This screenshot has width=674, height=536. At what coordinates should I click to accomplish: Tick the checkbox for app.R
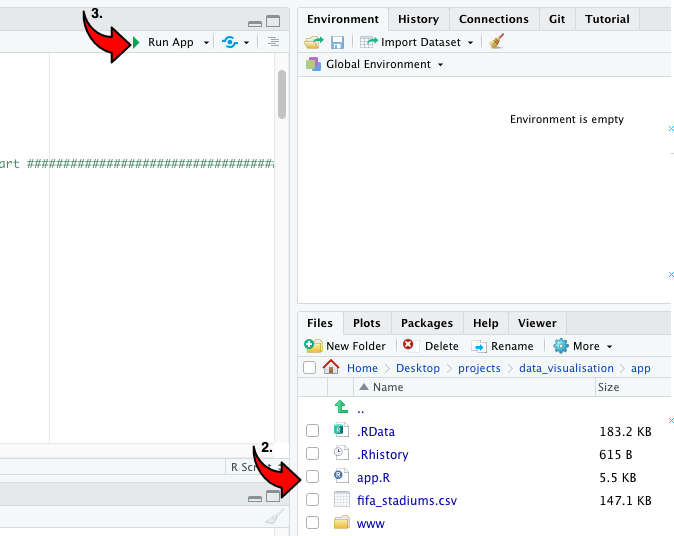tap(312, 477)
